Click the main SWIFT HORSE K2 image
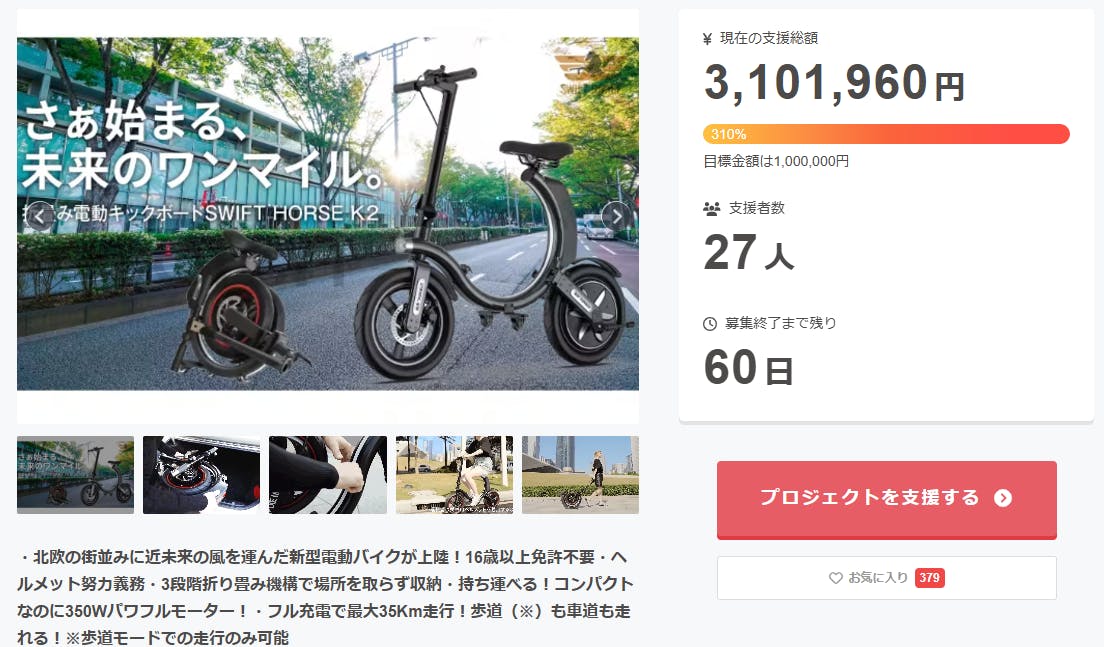 click(327, 213)
